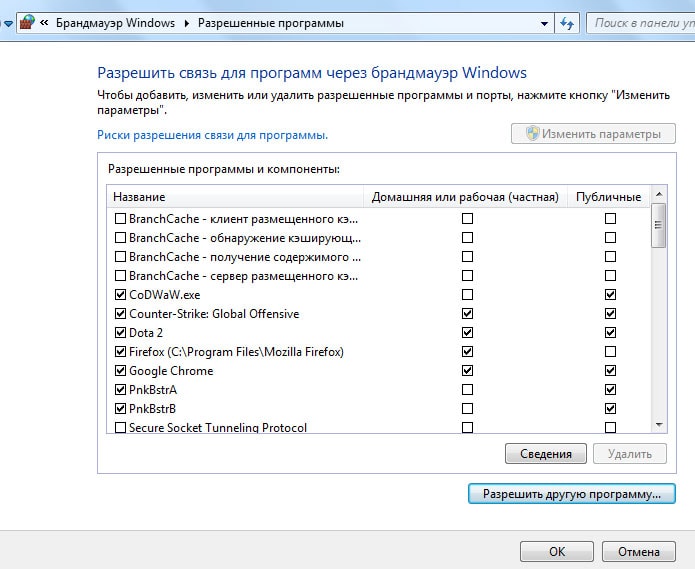Uncheck Google Chrome name checkbox
Image resolution: width=695 pixels, height=569 pixels.
pos(120,370)
